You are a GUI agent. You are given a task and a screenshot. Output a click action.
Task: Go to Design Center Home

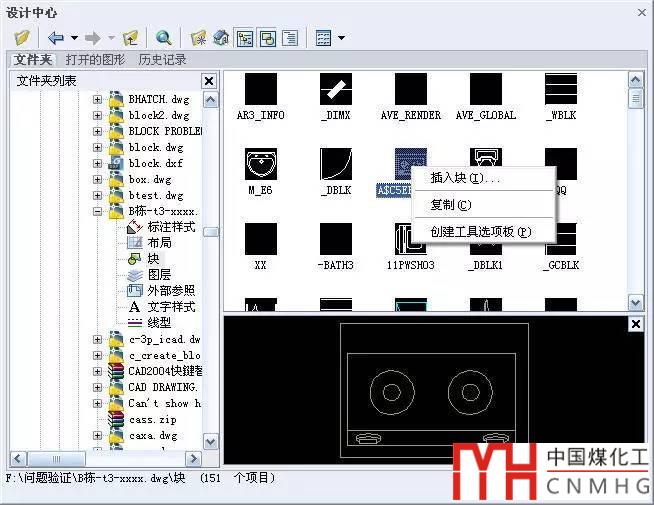tap(220, 38)
